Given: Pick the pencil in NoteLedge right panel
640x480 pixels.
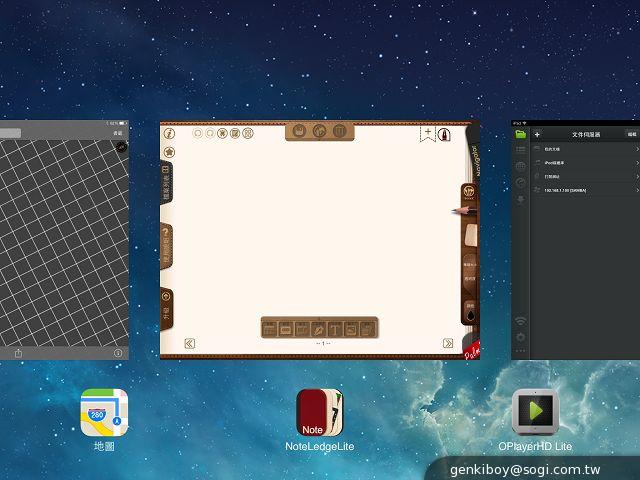Looking at the screenshot, I should tap(465, 211).
